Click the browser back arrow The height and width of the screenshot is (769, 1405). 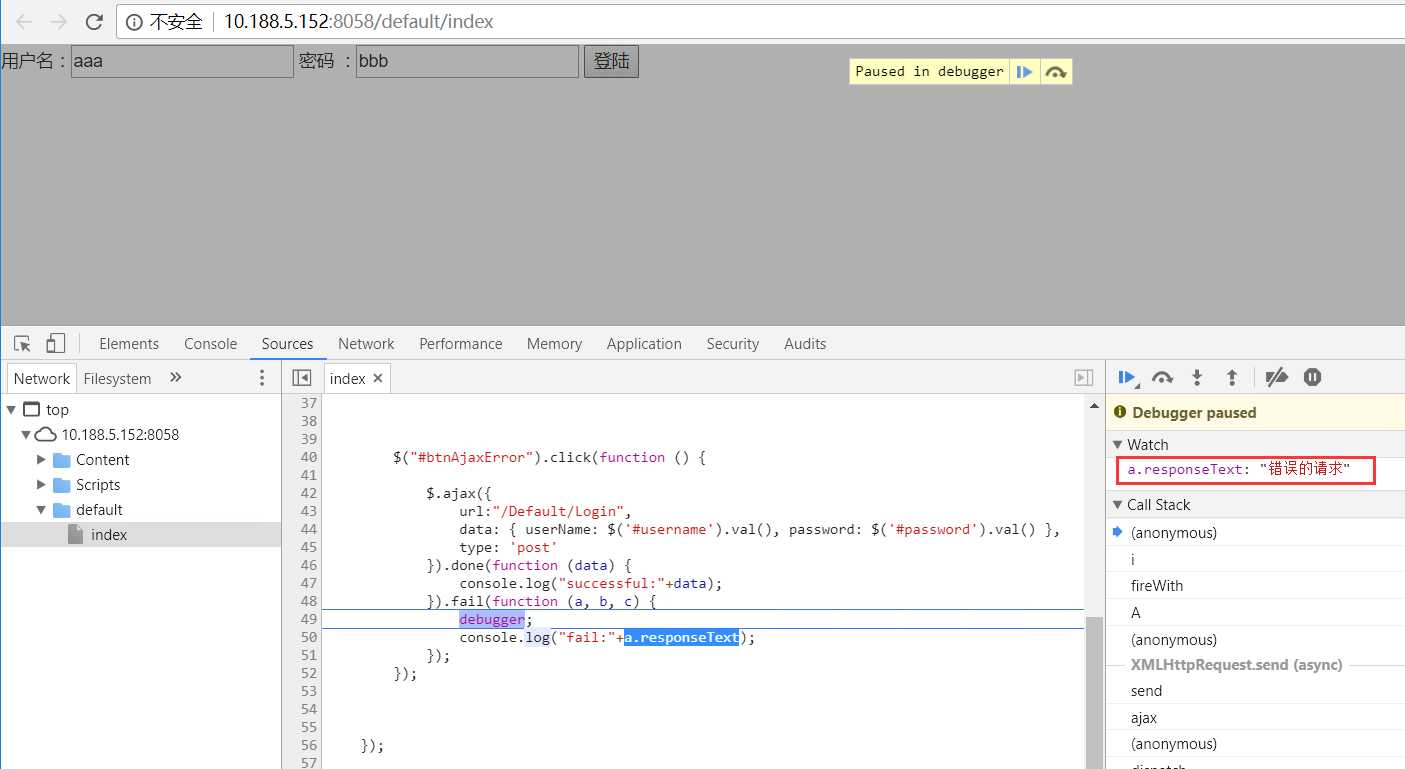[x=24, y=21]
